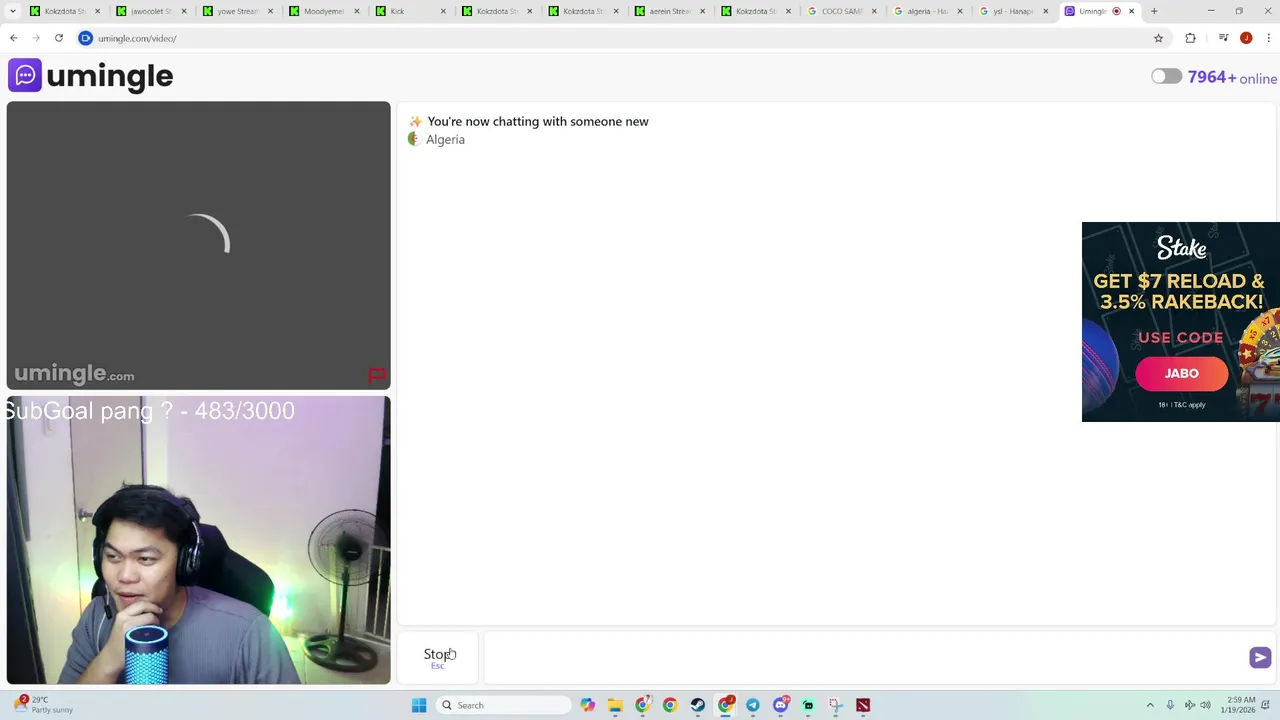Click the site info icon in address bar
Viewport: 1280px width, 720px height.
pyautogui.click(x=86, y=38)
